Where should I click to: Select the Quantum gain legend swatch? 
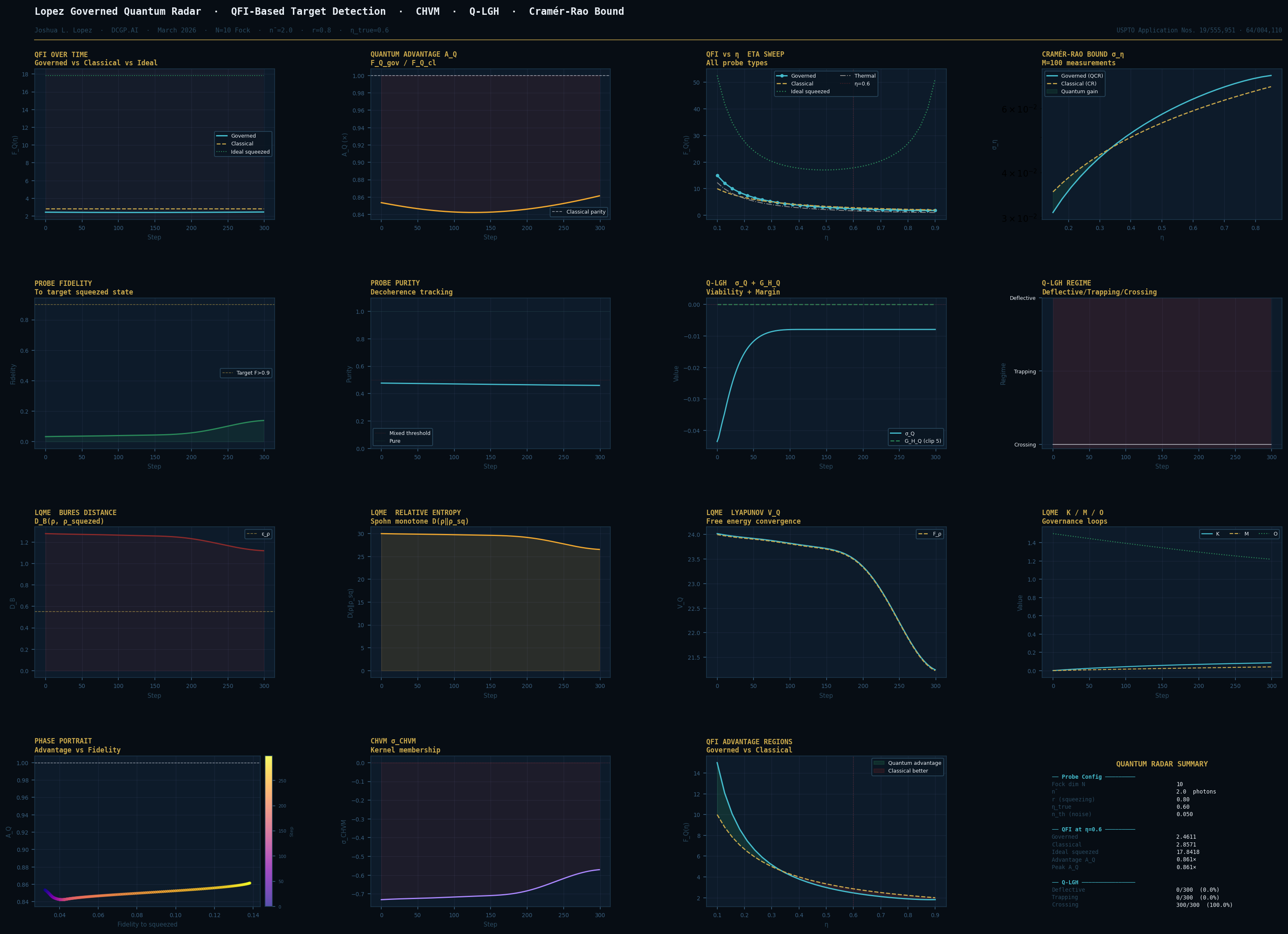[x=1052, y=92]
